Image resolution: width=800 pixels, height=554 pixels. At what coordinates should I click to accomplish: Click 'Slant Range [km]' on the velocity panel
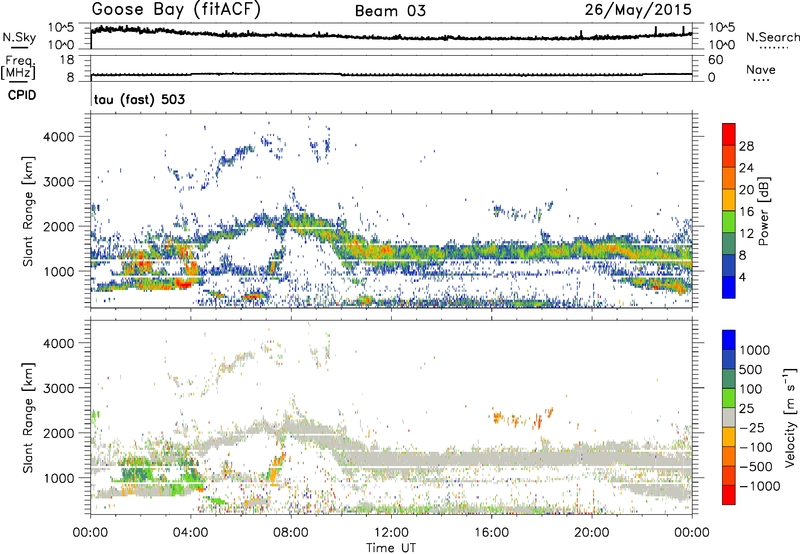28,417
